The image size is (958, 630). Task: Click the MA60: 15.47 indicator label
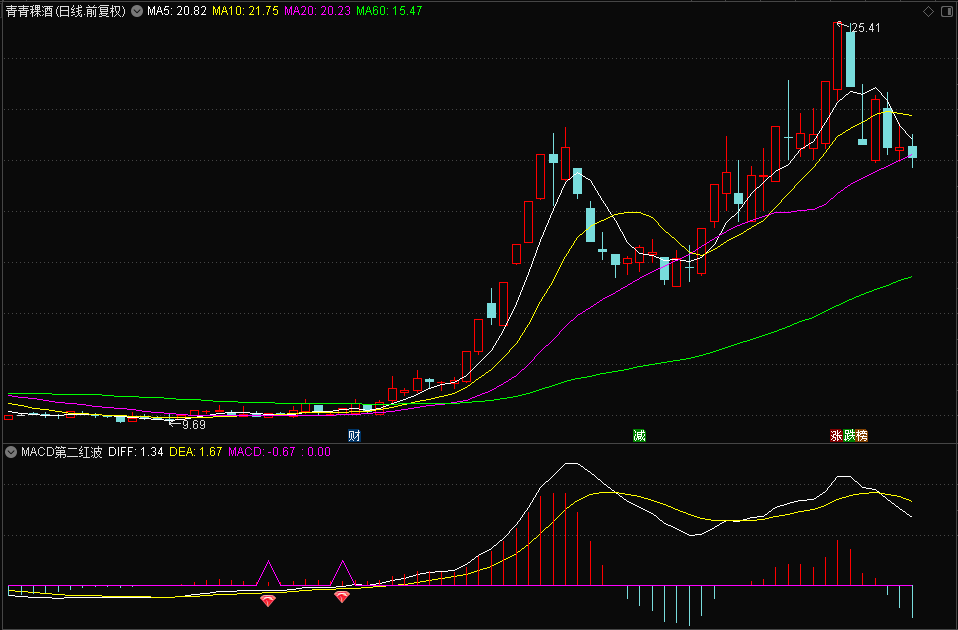(x=389, y=11)
